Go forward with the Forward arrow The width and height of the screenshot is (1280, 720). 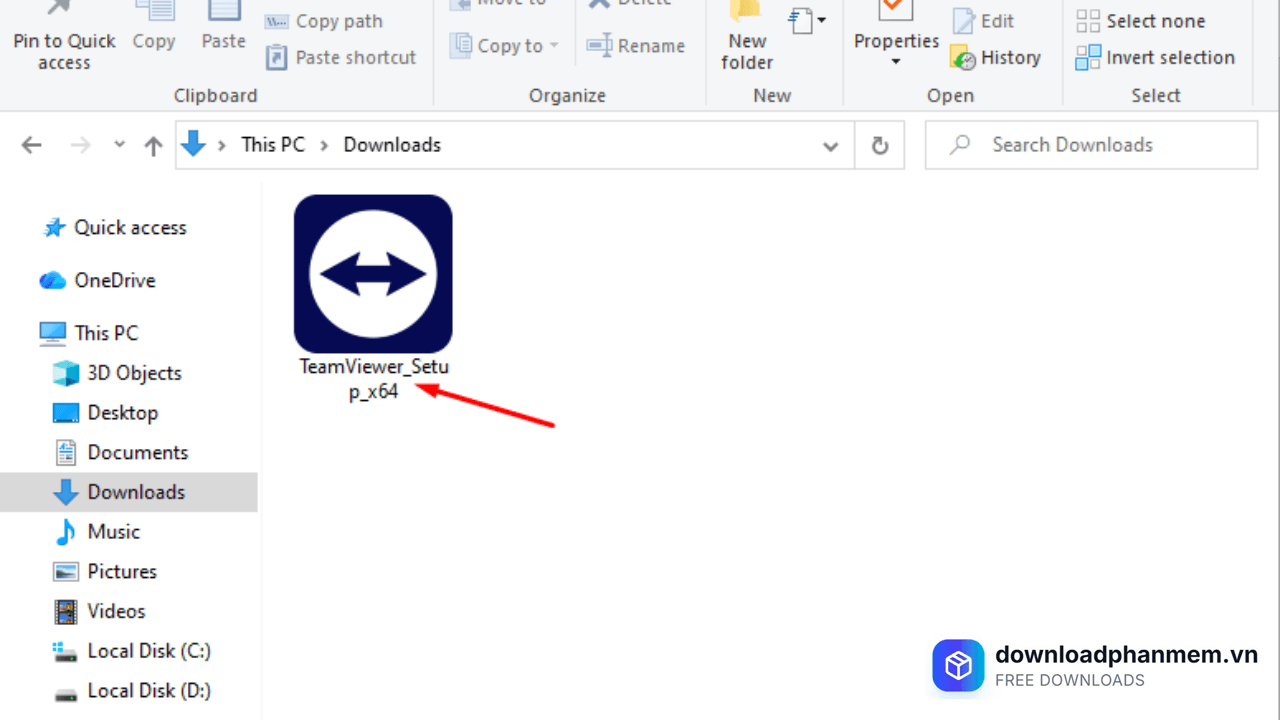pos(81,145)
